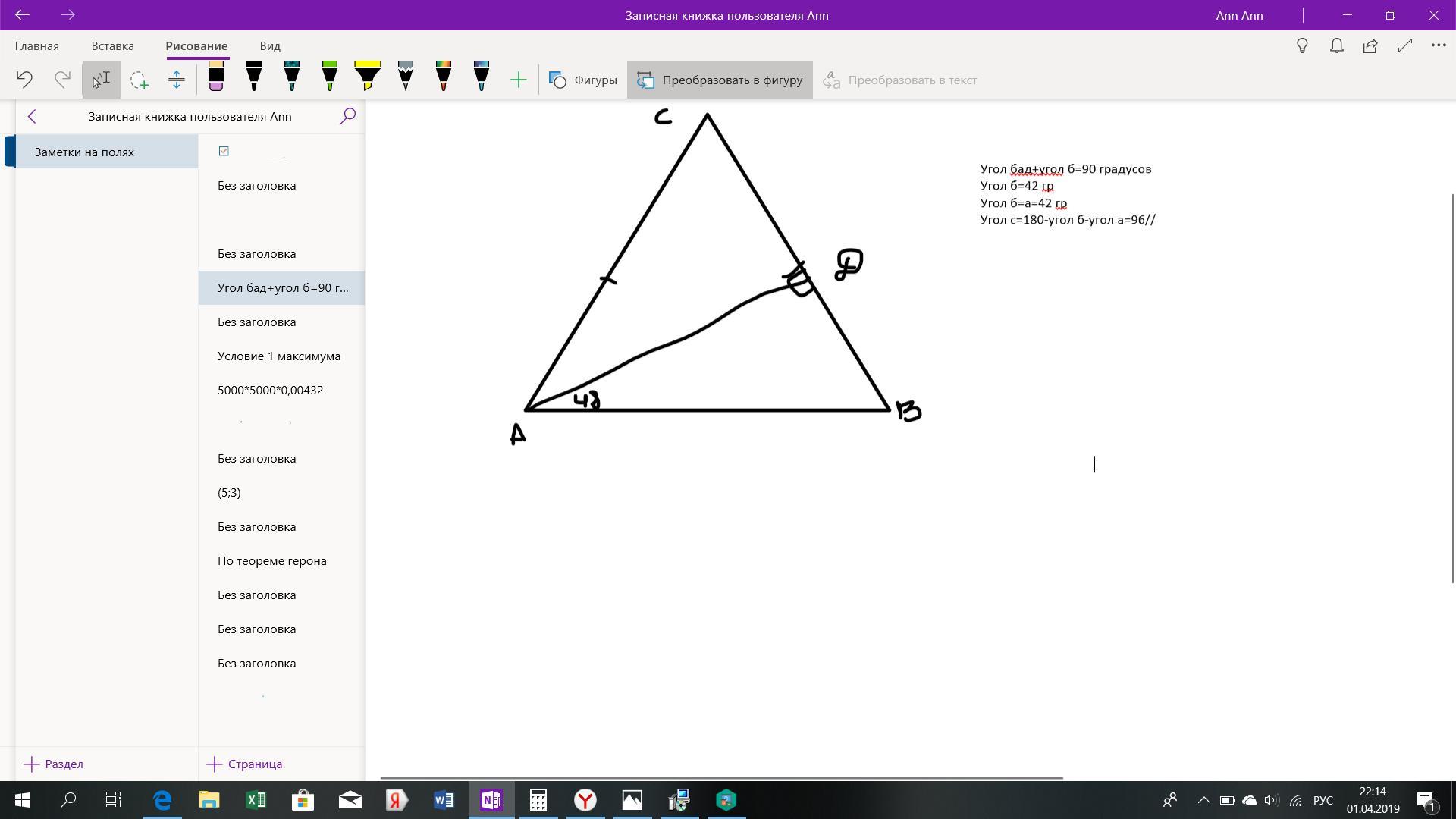Choose the green marker pen
Screen dimensions: 1456x819
330,77
